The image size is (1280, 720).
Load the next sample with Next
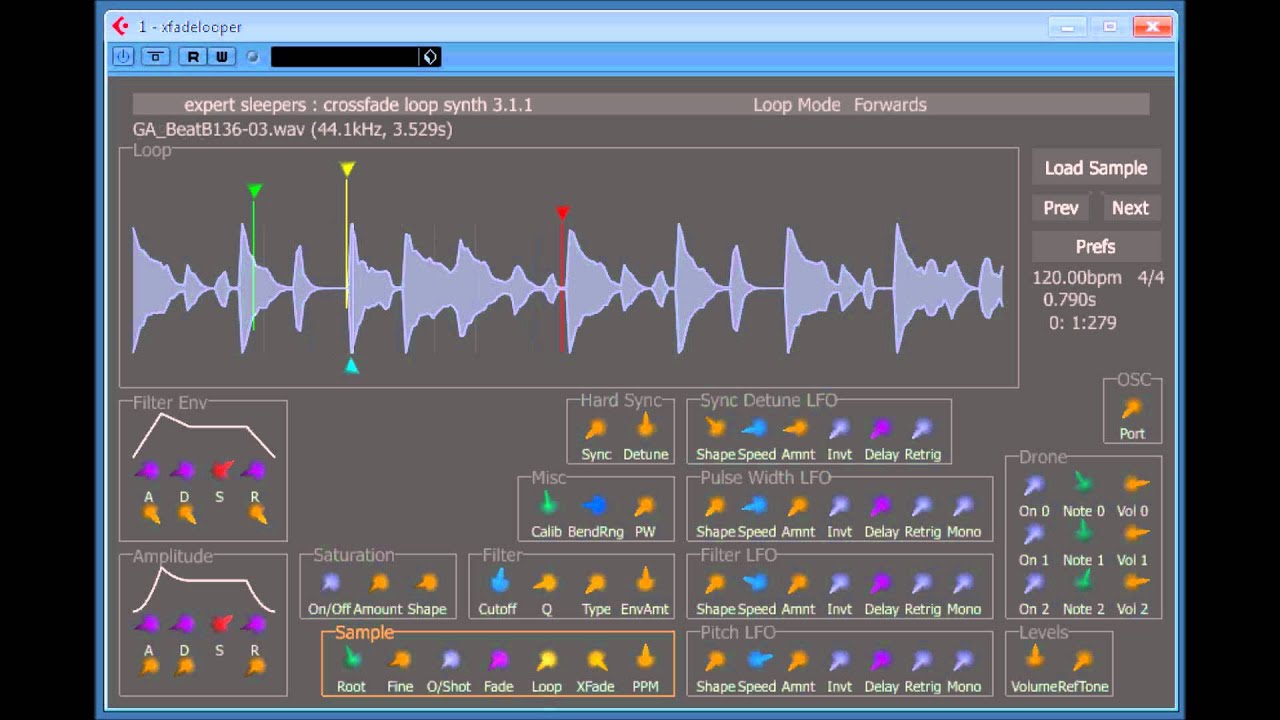(1130, 208)
